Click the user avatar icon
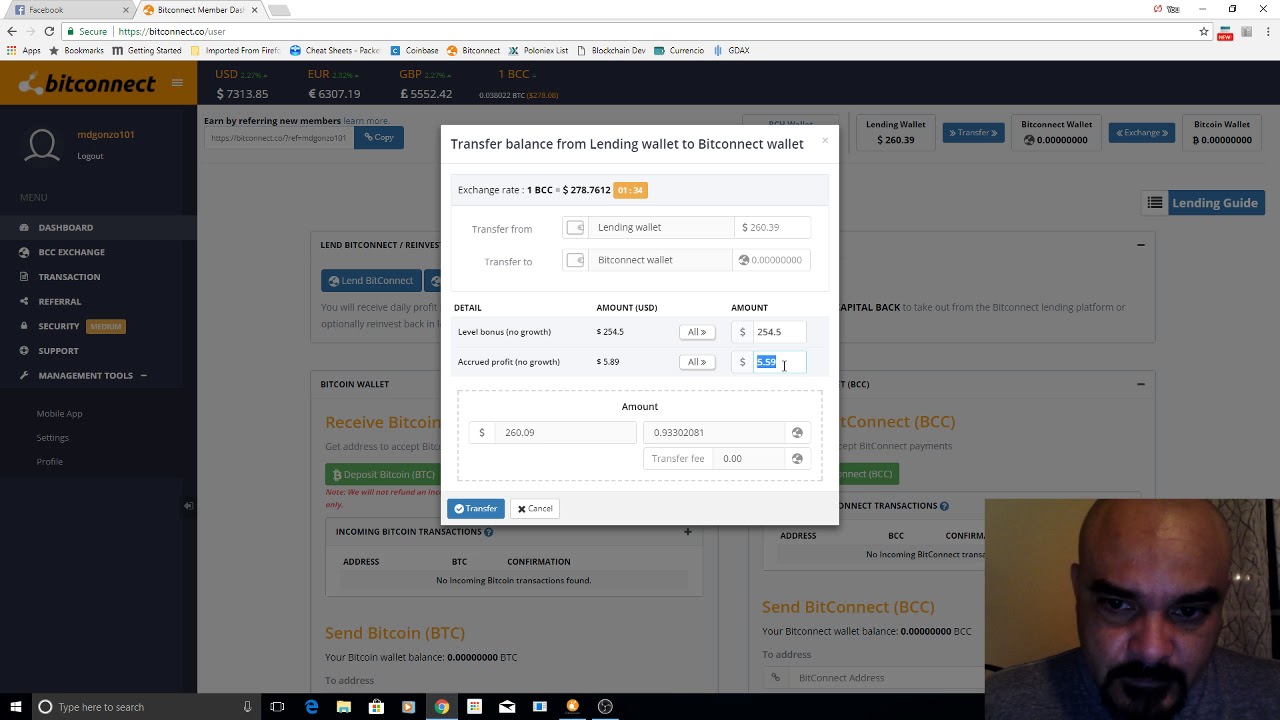 click(x=42, y=146)
